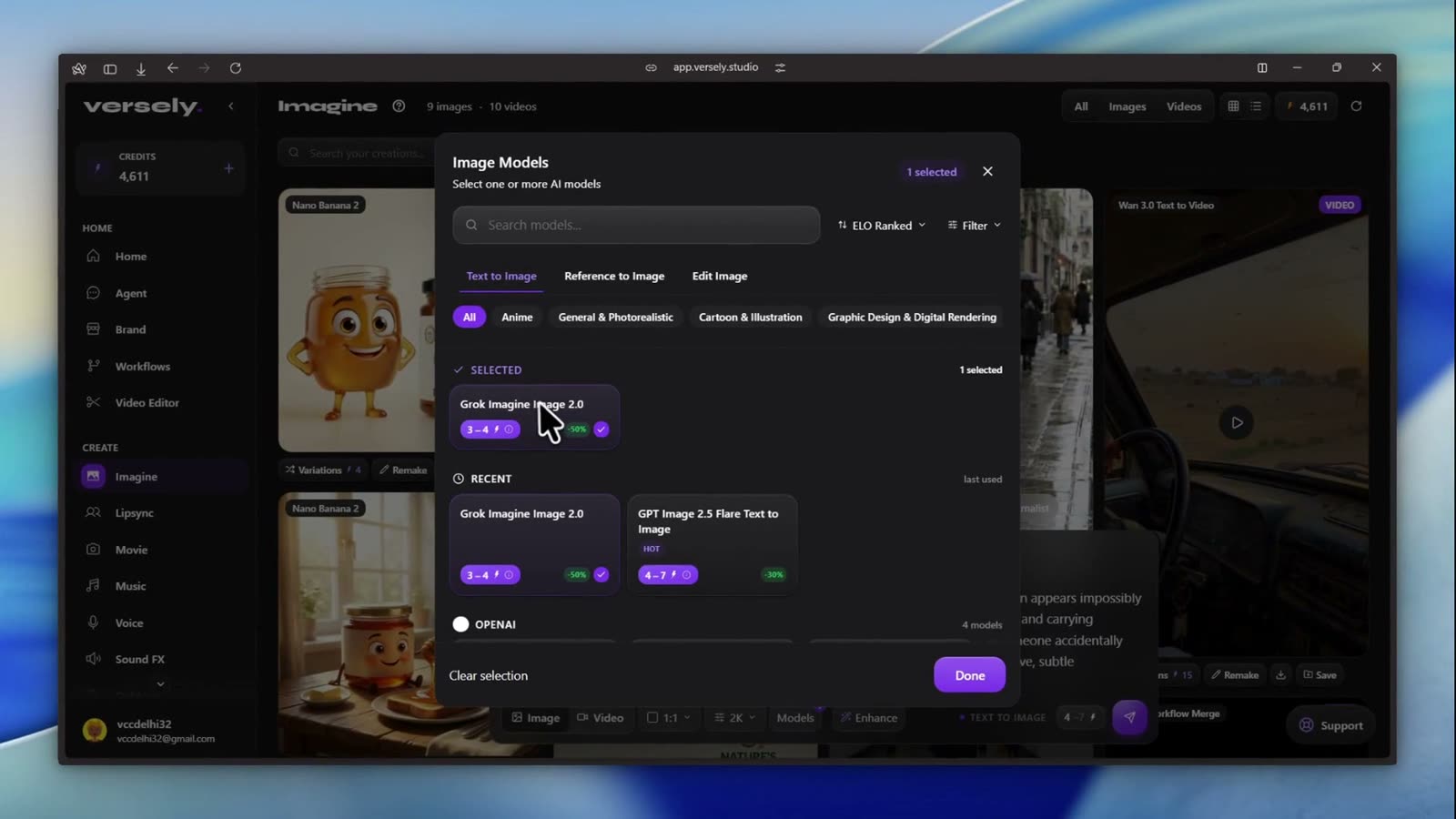This screenshot has width=1456, height=819.
Task: Filter creations to Images only
Action: tap(1127, 106)
